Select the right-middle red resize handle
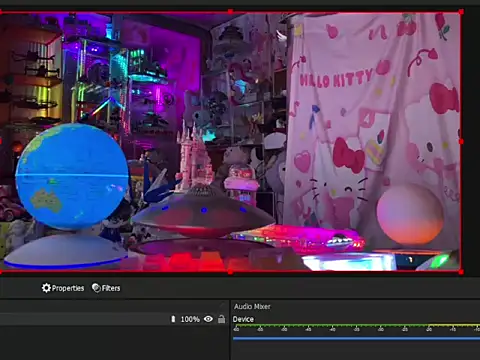The width and height of the screenshot is (480, 360). click(x=461, y=142)
